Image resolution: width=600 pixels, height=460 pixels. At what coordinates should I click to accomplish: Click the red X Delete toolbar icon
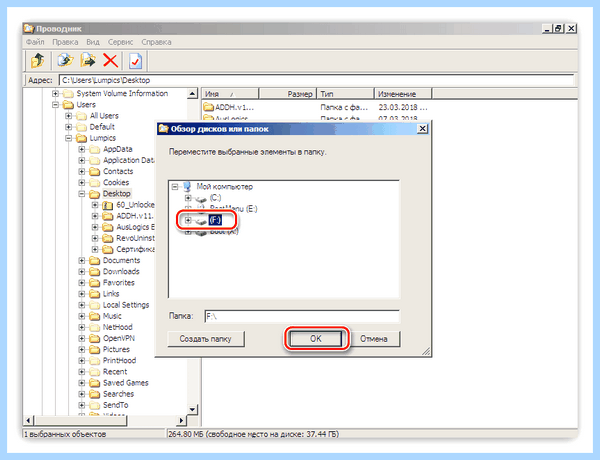[x=111, y=60]
